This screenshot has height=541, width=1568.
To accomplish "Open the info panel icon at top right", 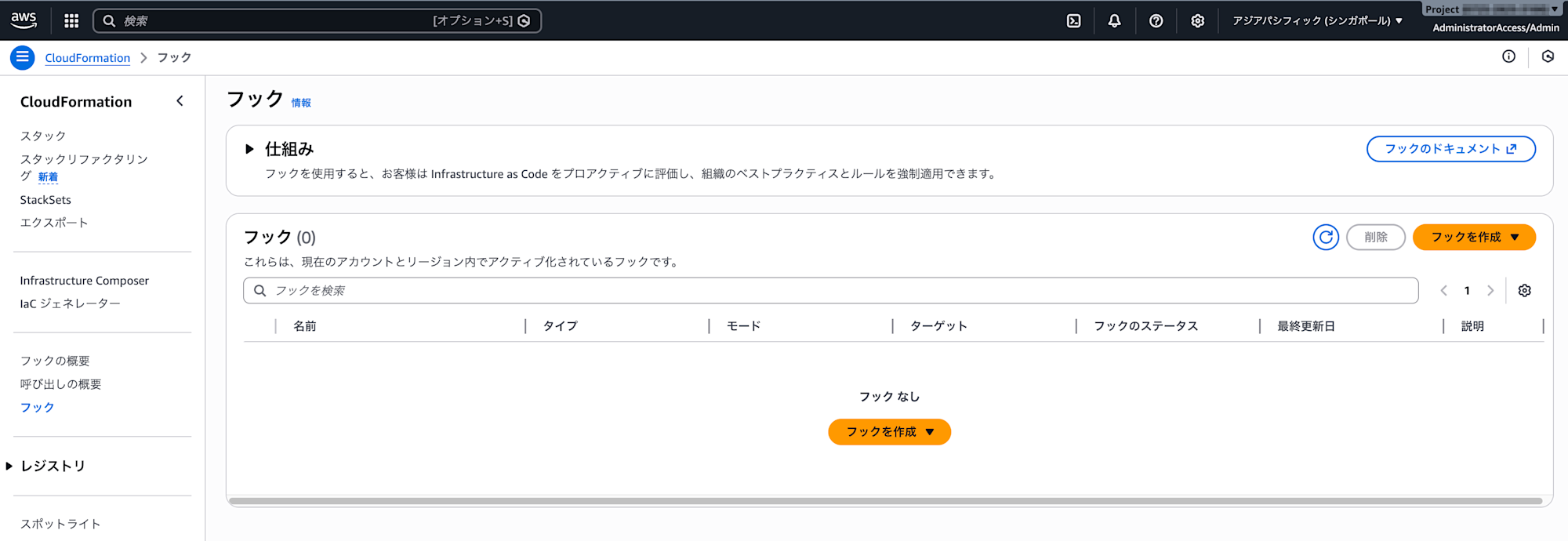I will click(x=1508, y=56).
